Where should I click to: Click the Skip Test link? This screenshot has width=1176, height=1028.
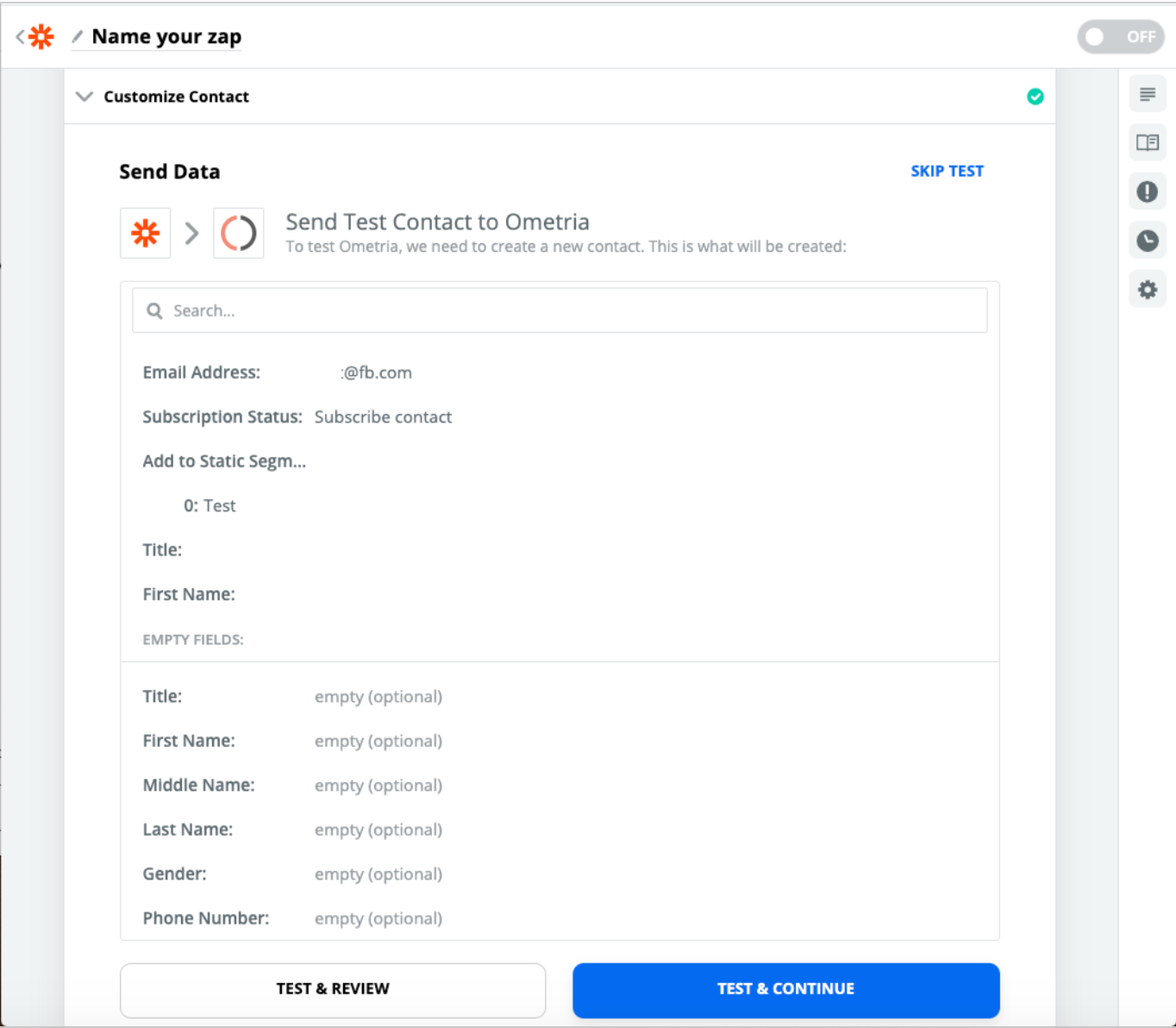click(x=947, y=171)
